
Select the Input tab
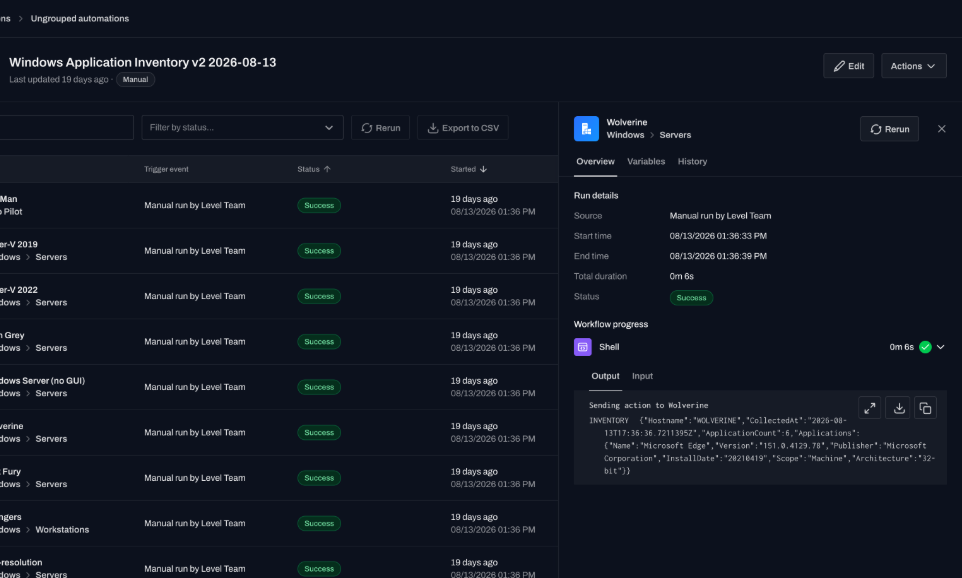pos(642,376)
